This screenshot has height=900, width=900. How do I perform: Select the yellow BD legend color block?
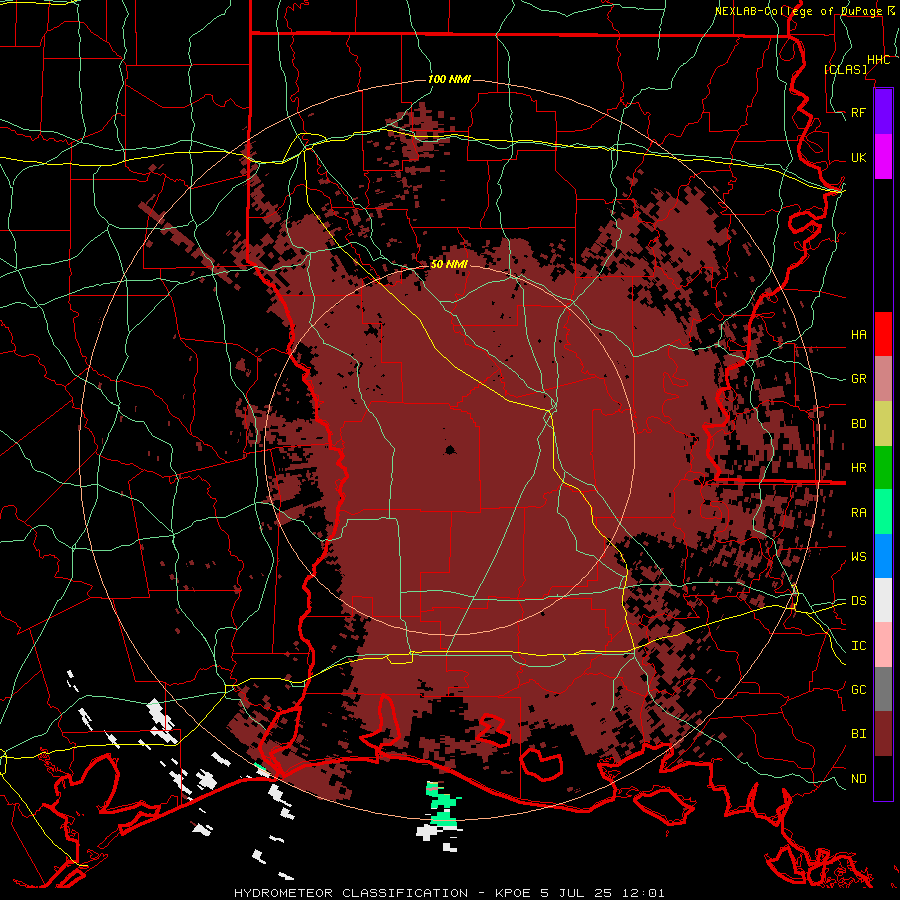(883, 423)
